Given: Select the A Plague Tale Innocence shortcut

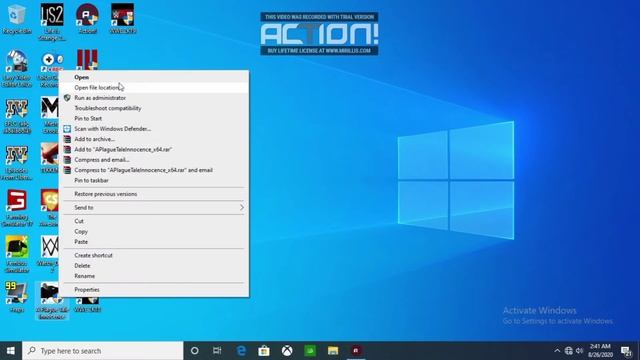Looking at the screenshot, I should coord(51,300).
